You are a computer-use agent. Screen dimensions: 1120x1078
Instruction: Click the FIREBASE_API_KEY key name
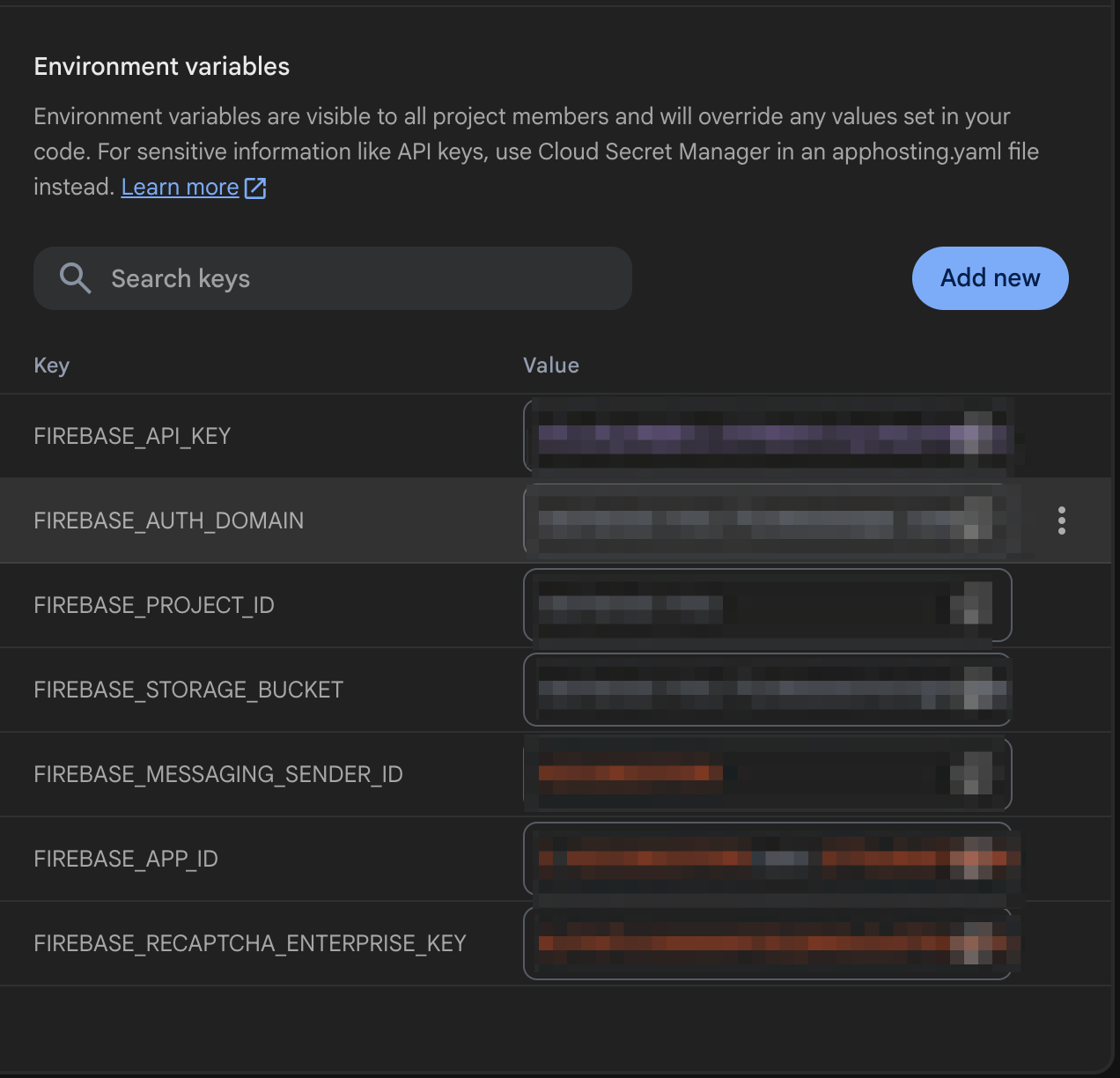coord(132,436)
